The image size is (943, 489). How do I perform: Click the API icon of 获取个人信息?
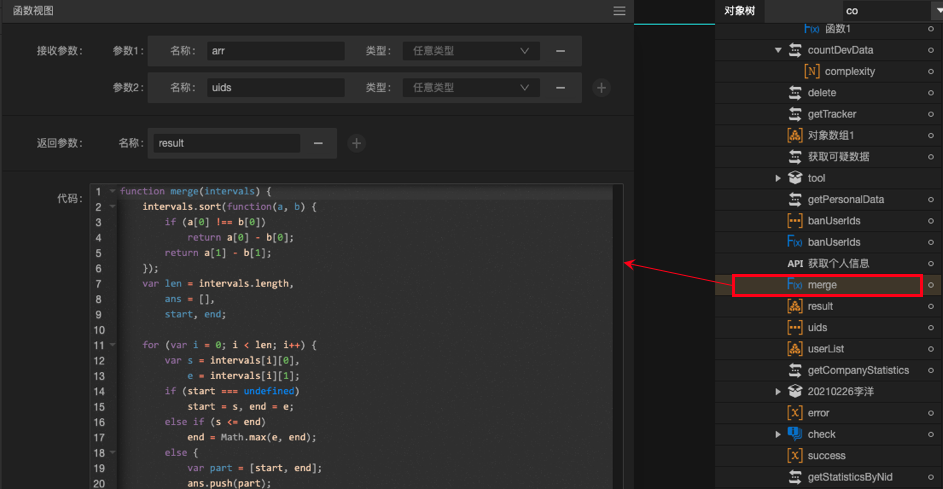(x=795, y=263)
